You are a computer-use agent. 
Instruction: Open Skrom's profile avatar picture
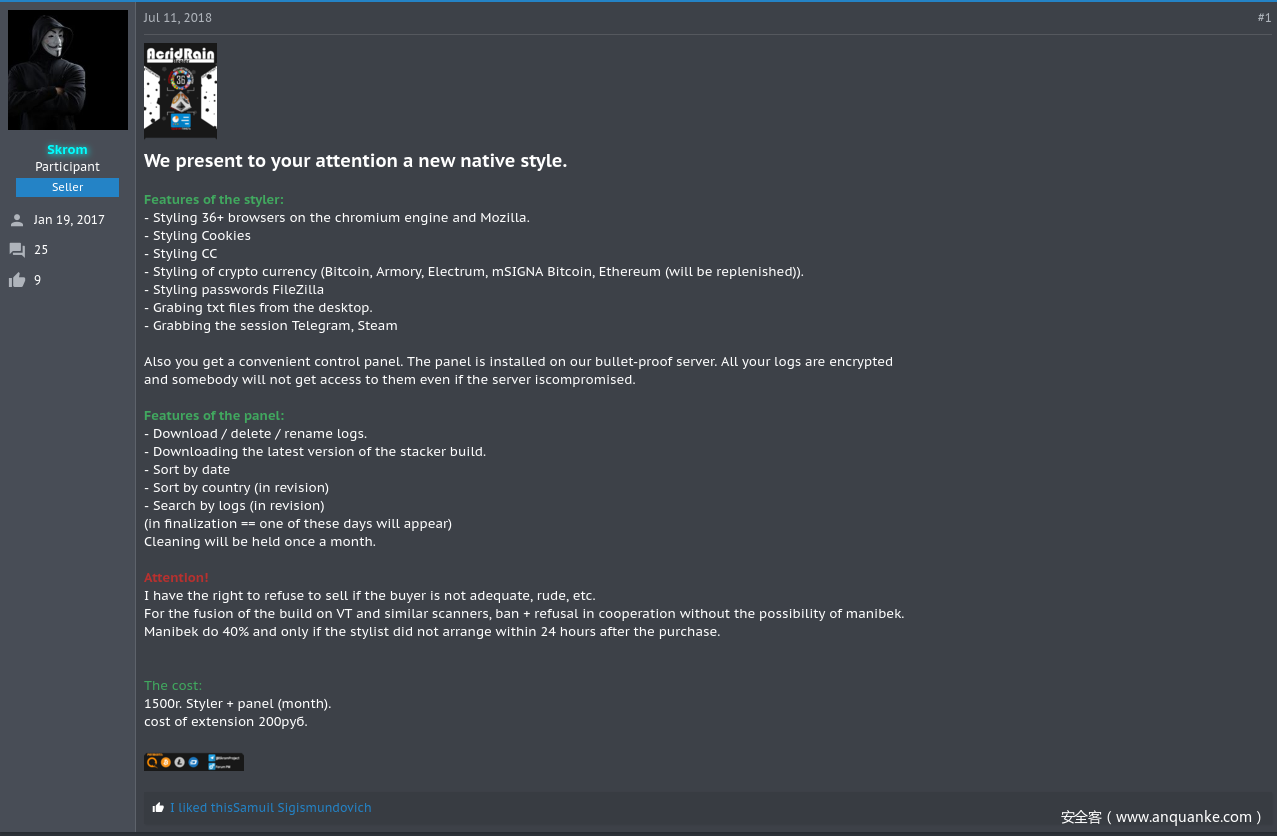pyautogui.click(x=68, y=70)
